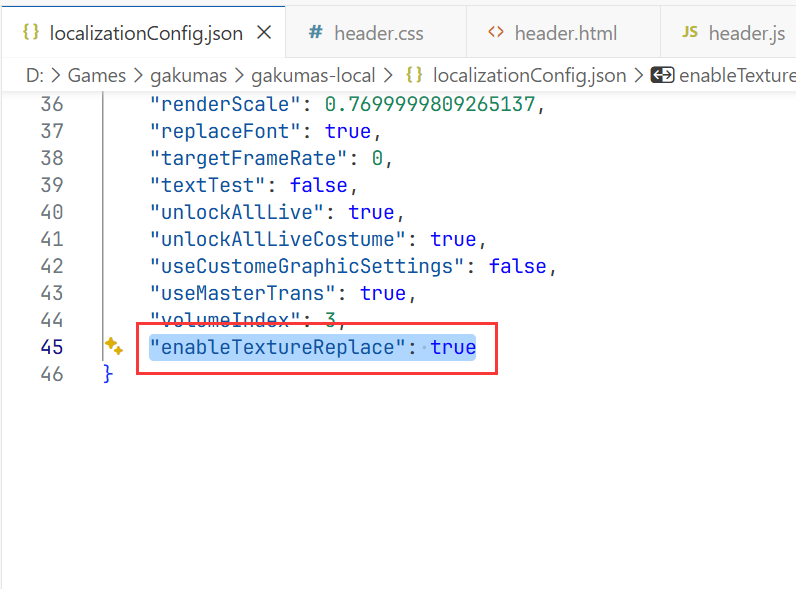
Task: Place cursor on the renderScale number value
Action: 430,104
